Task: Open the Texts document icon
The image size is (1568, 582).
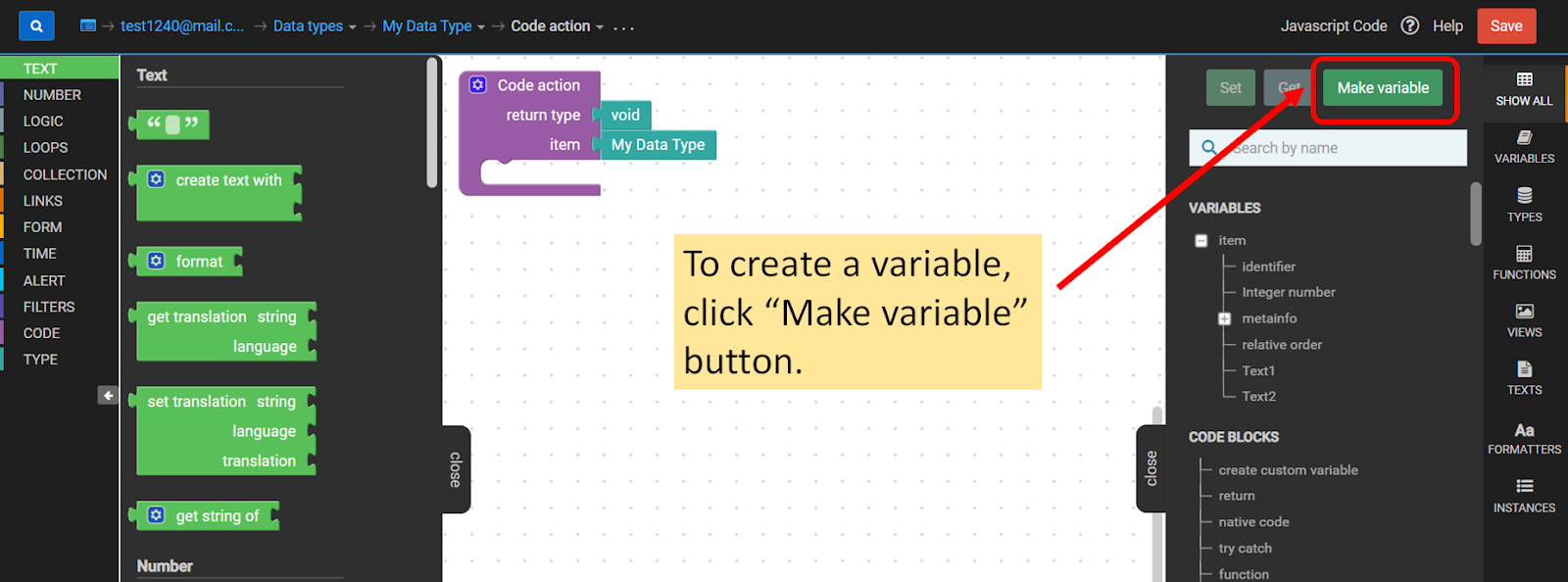Action: click(x=1524, y=369)
